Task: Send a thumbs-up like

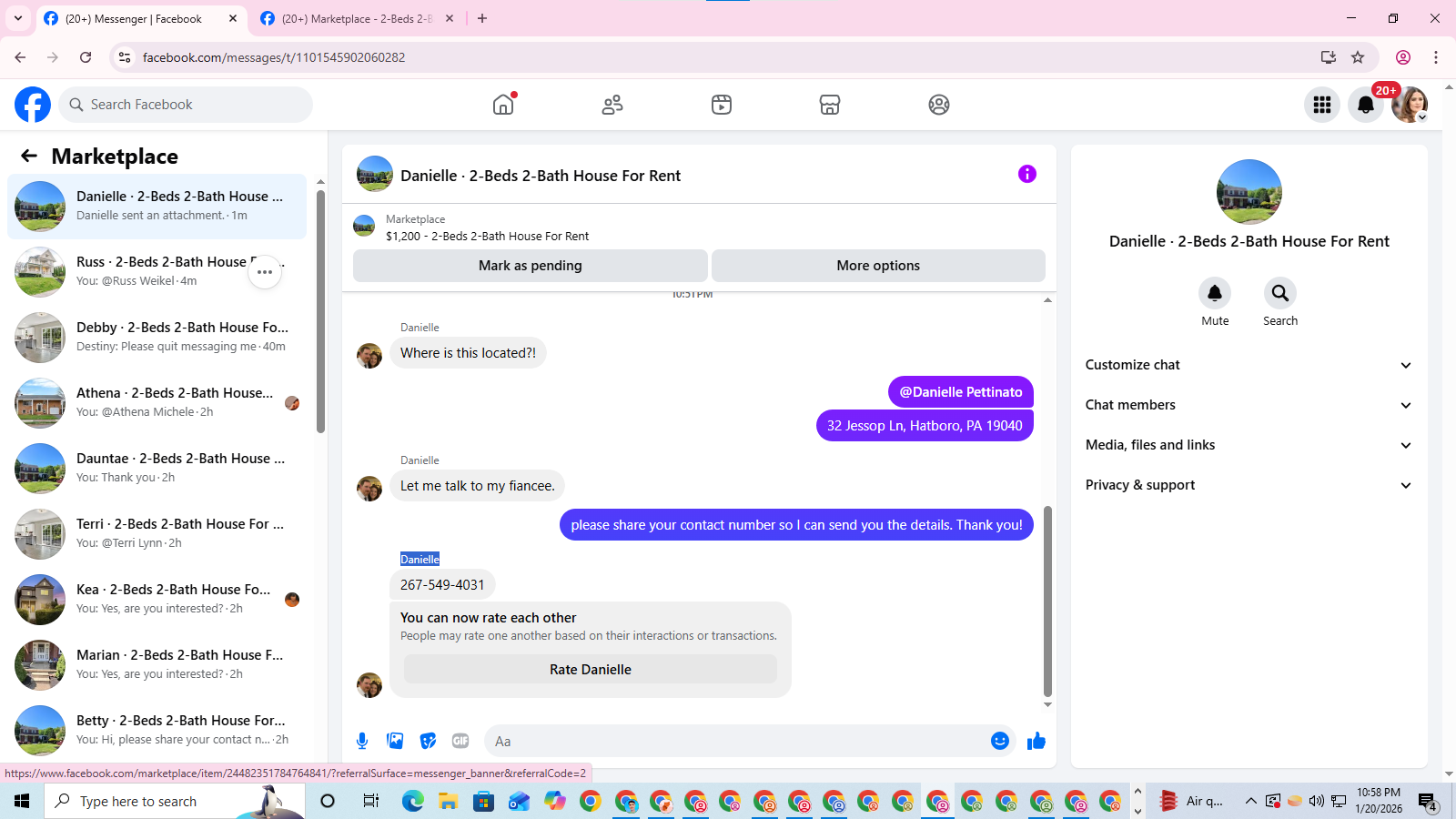Action: coord(1036,741)
